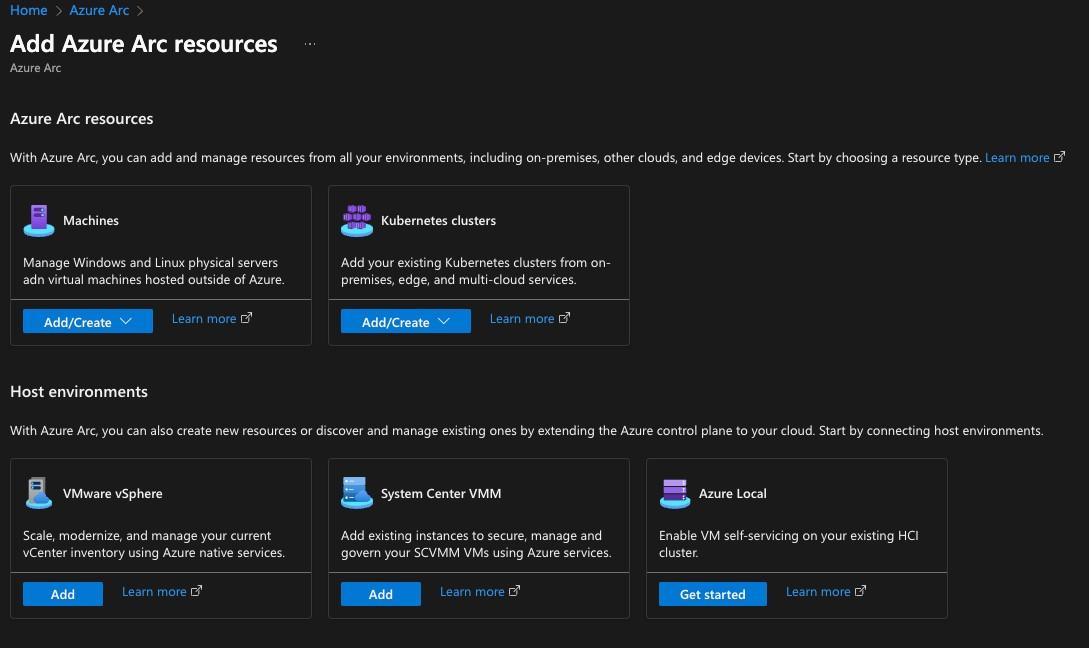Viewport: 1089px width, 648px height.
Task: Click 'Enable VM self-servicing' description
Action: [x=789, y=544]
